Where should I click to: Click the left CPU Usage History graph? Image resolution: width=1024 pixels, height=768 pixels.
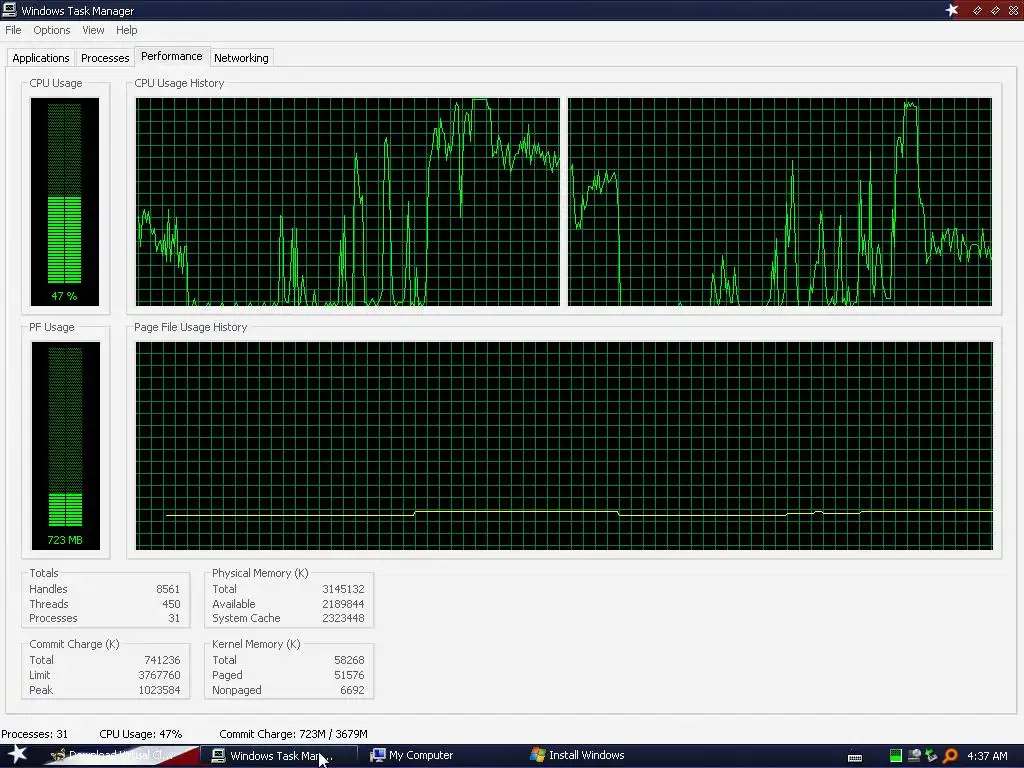pyautogui.click(x=347, y=202)
